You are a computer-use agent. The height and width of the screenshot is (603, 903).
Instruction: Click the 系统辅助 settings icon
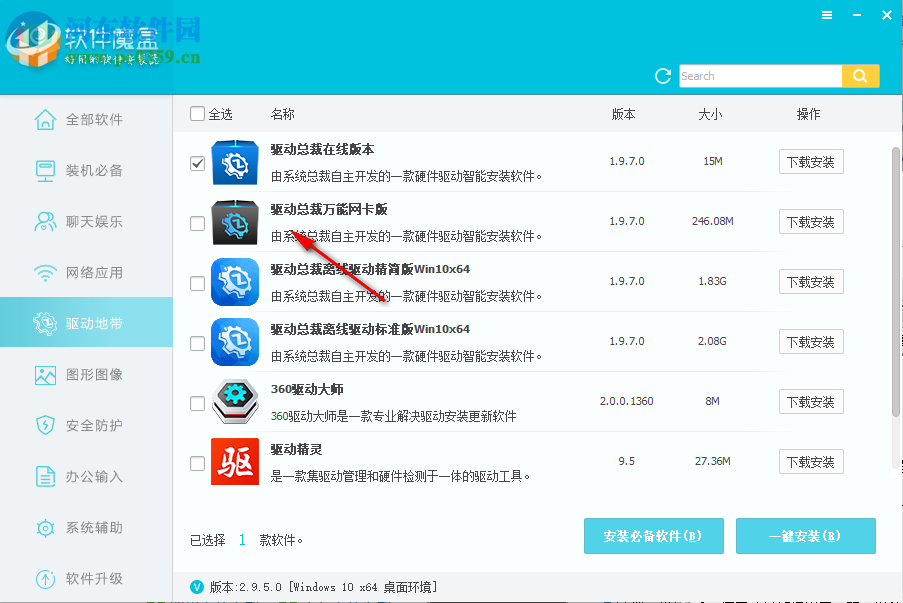pyautogui.click(x=45, y=528)
